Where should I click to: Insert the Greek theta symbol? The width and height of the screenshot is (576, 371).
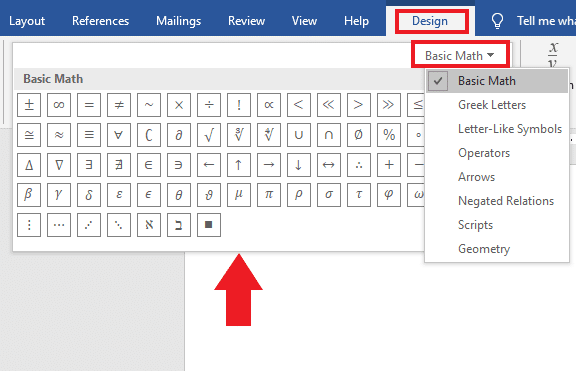[x=179, y=195]
